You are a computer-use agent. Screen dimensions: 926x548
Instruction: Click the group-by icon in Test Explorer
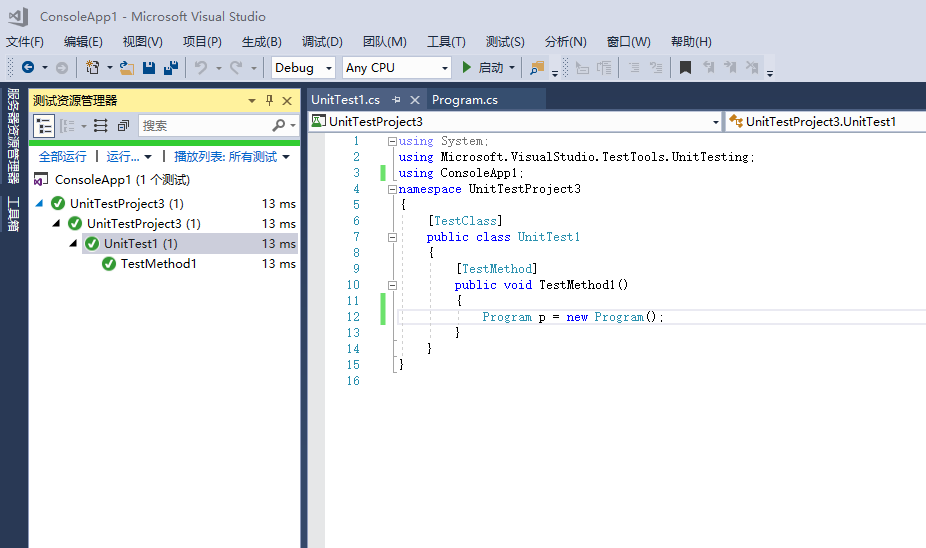(67, 126)
